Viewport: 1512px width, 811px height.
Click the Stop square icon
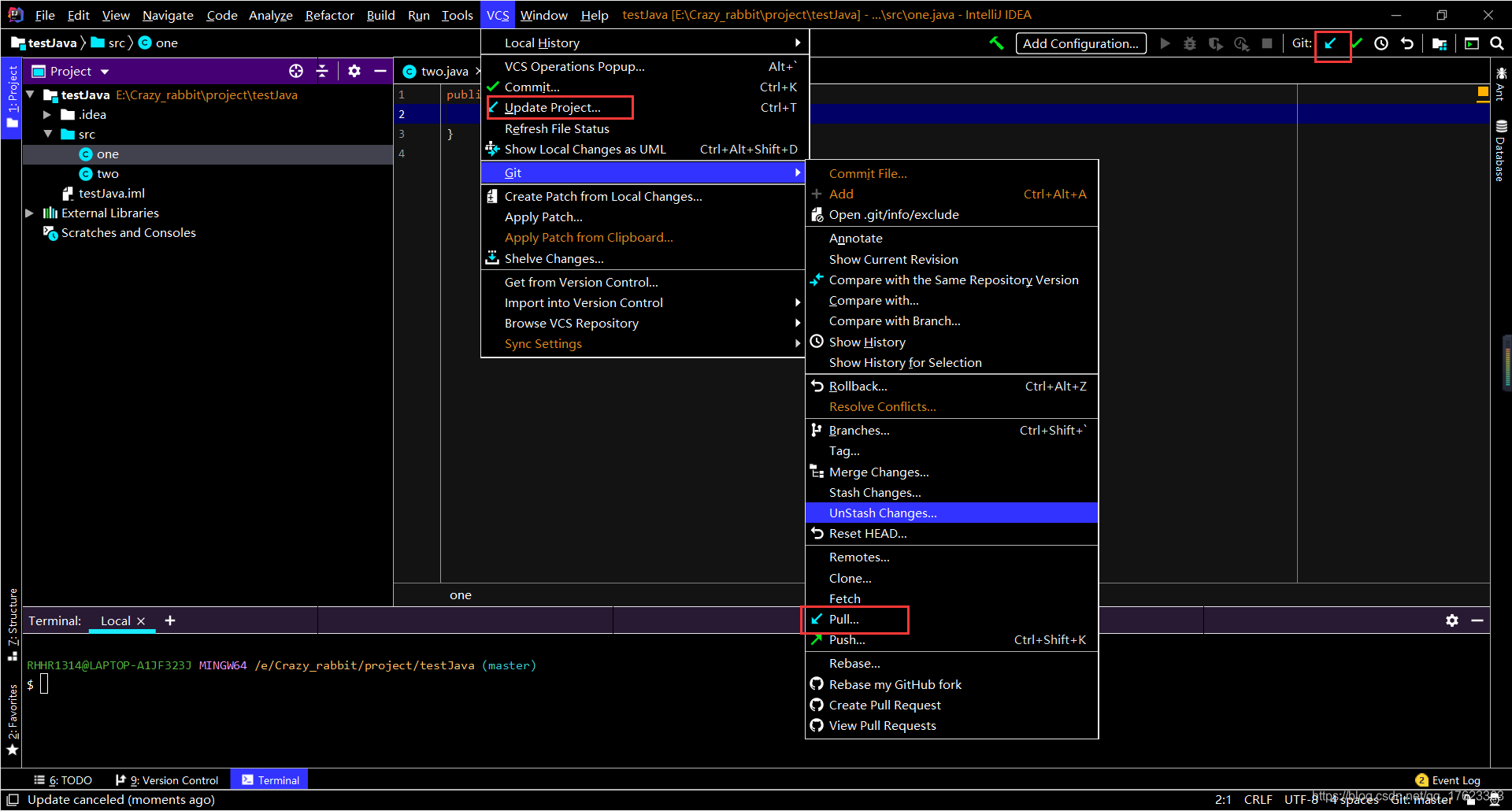tap(1267, 43)
